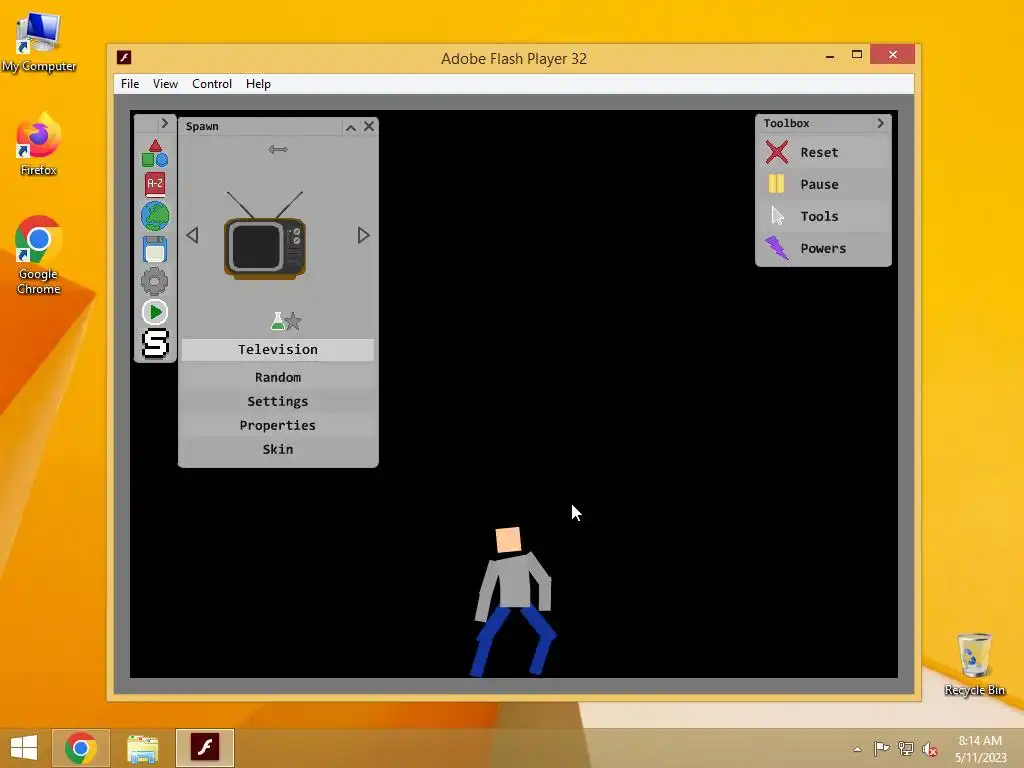Open File Explorer from the taskbar

142,748
